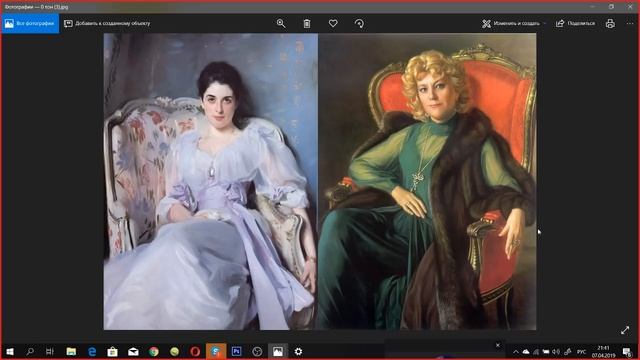Open the 'Все фотографии' gallery view

[x=30, y=24]
